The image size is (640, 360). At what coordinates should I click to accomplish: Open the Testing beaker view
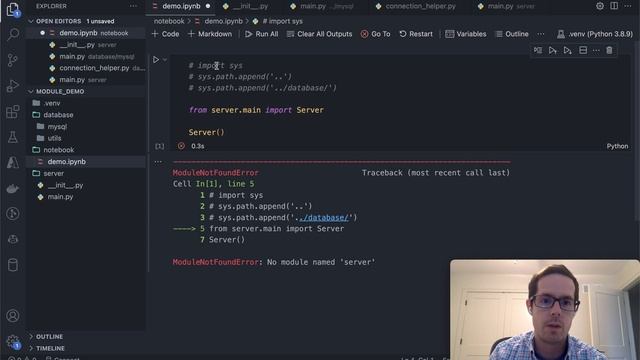[13, 137]
